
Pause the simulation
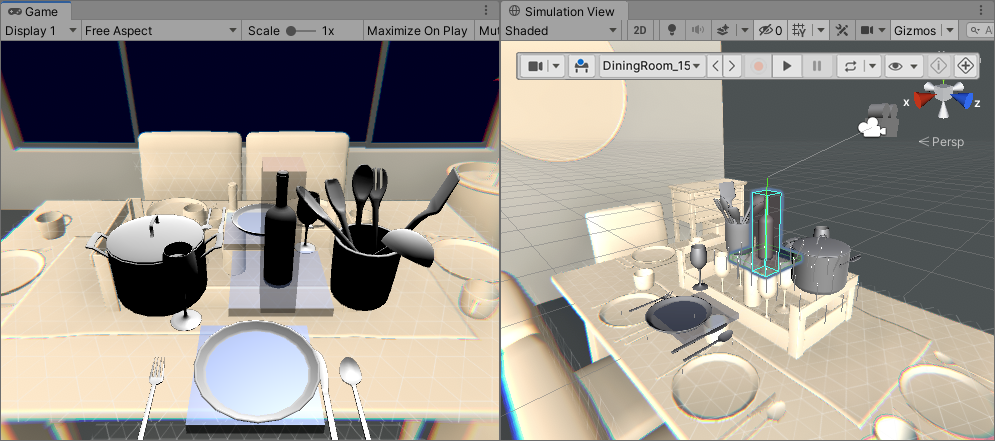click(x=817, y=66)
